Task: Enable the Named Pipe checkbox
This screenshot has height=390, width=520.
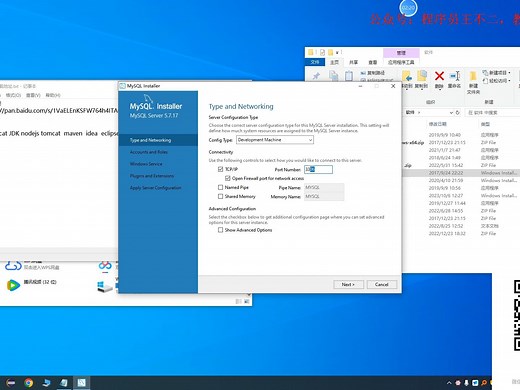Action: click(x=220, y=187)
